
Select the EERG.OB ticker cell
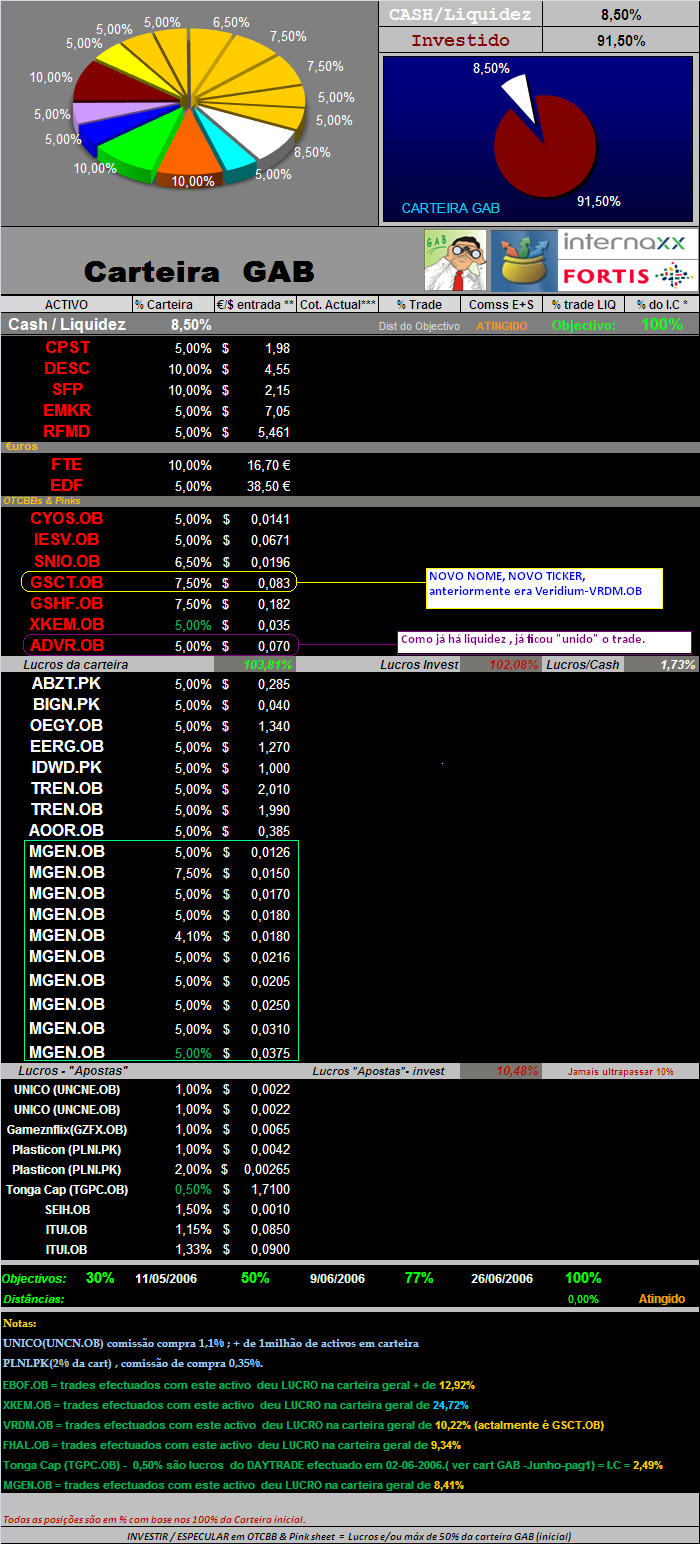pyautogui.click(x=67, y=746)
